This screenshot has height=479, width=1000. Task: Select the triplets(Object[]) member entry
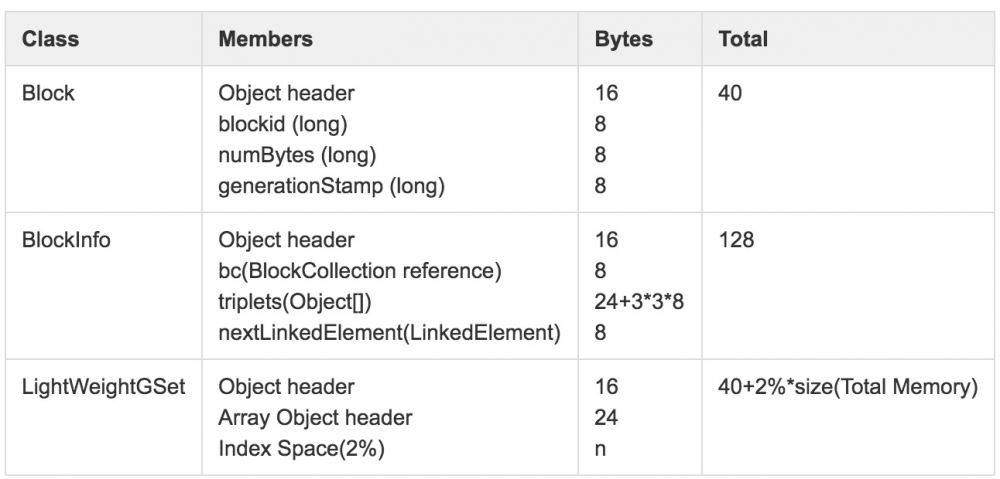pyautogui.click(x=300, y=301)
